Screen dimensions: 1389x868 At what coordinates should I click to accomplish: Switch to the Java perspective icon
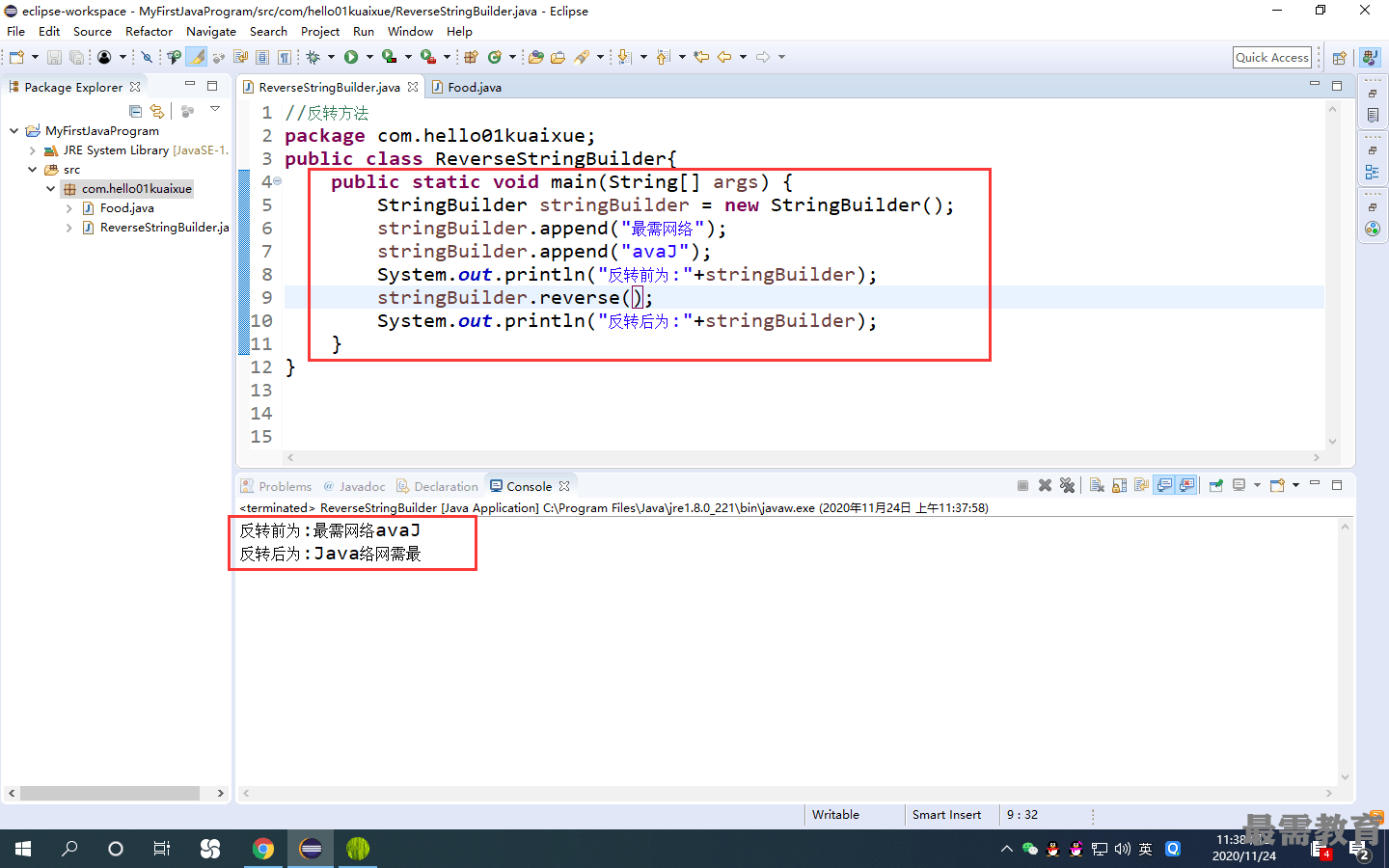click(x=1370, y=58)
